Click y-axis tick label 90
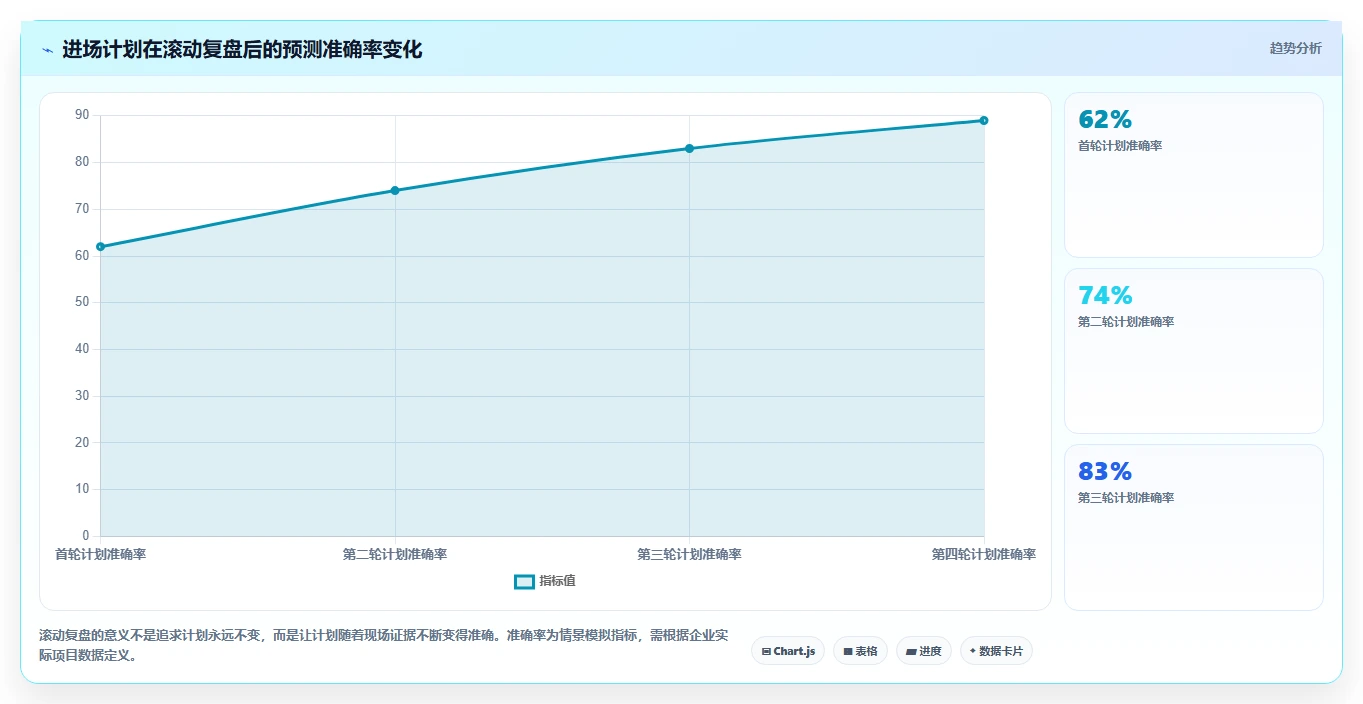Image resolution: width=1363 pixels, height=704 pixels. tap(82, 115)
